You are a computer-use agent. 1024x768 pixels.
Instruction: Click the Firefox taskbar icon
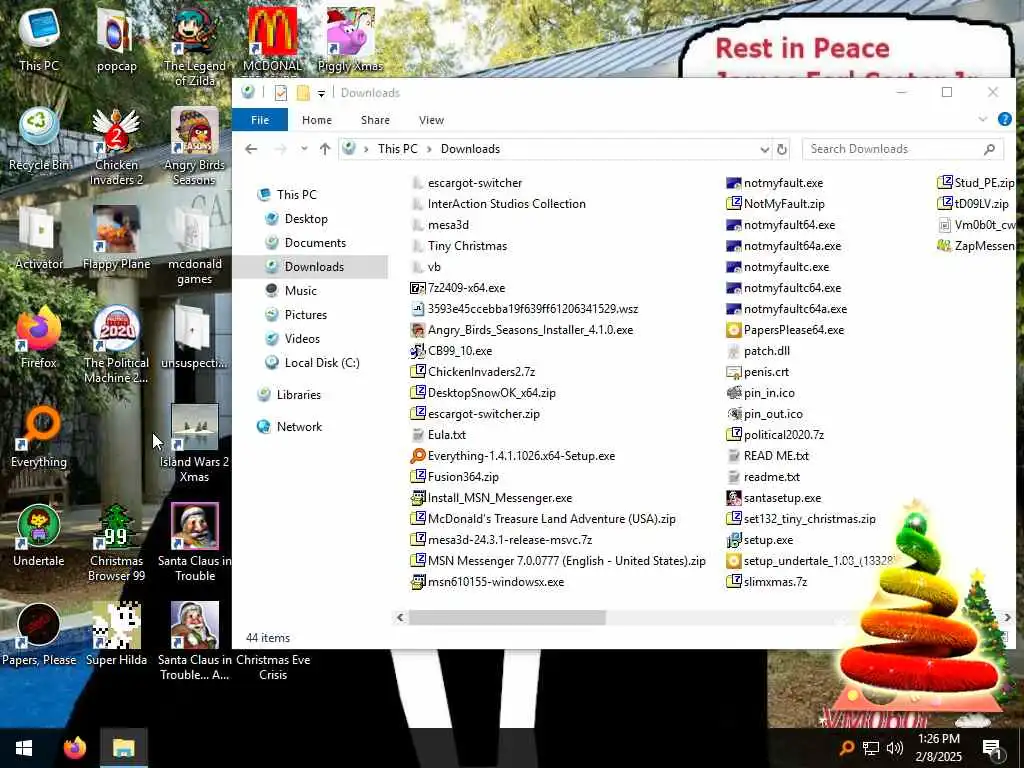click(x=74, y=748)
